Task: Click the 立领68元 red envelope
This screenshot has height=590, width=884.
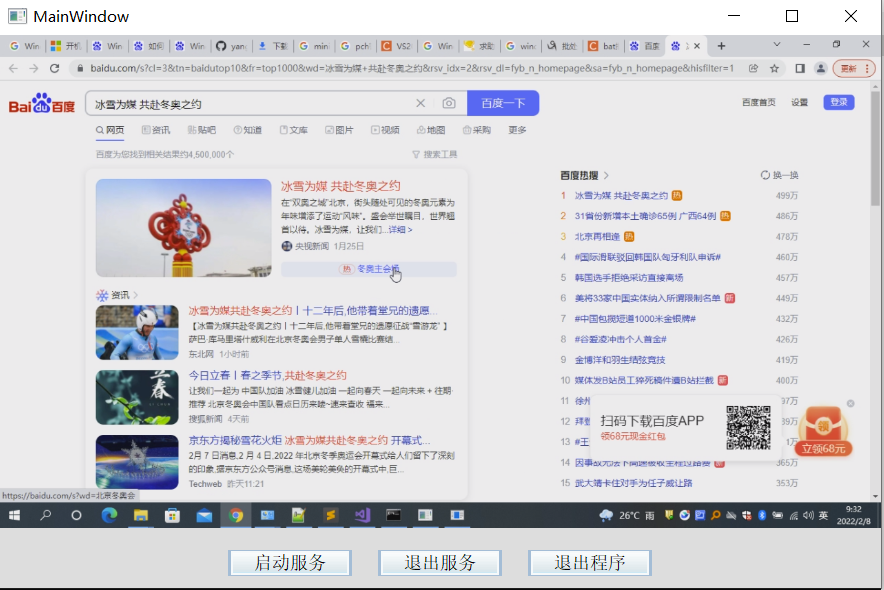Action: pos(824,432)
